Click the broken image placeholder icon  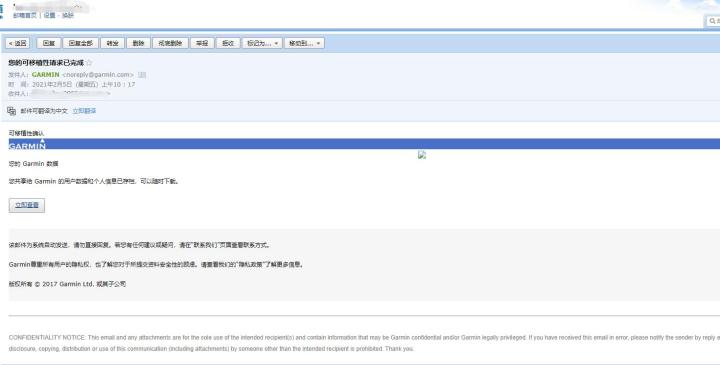[422, 155]
